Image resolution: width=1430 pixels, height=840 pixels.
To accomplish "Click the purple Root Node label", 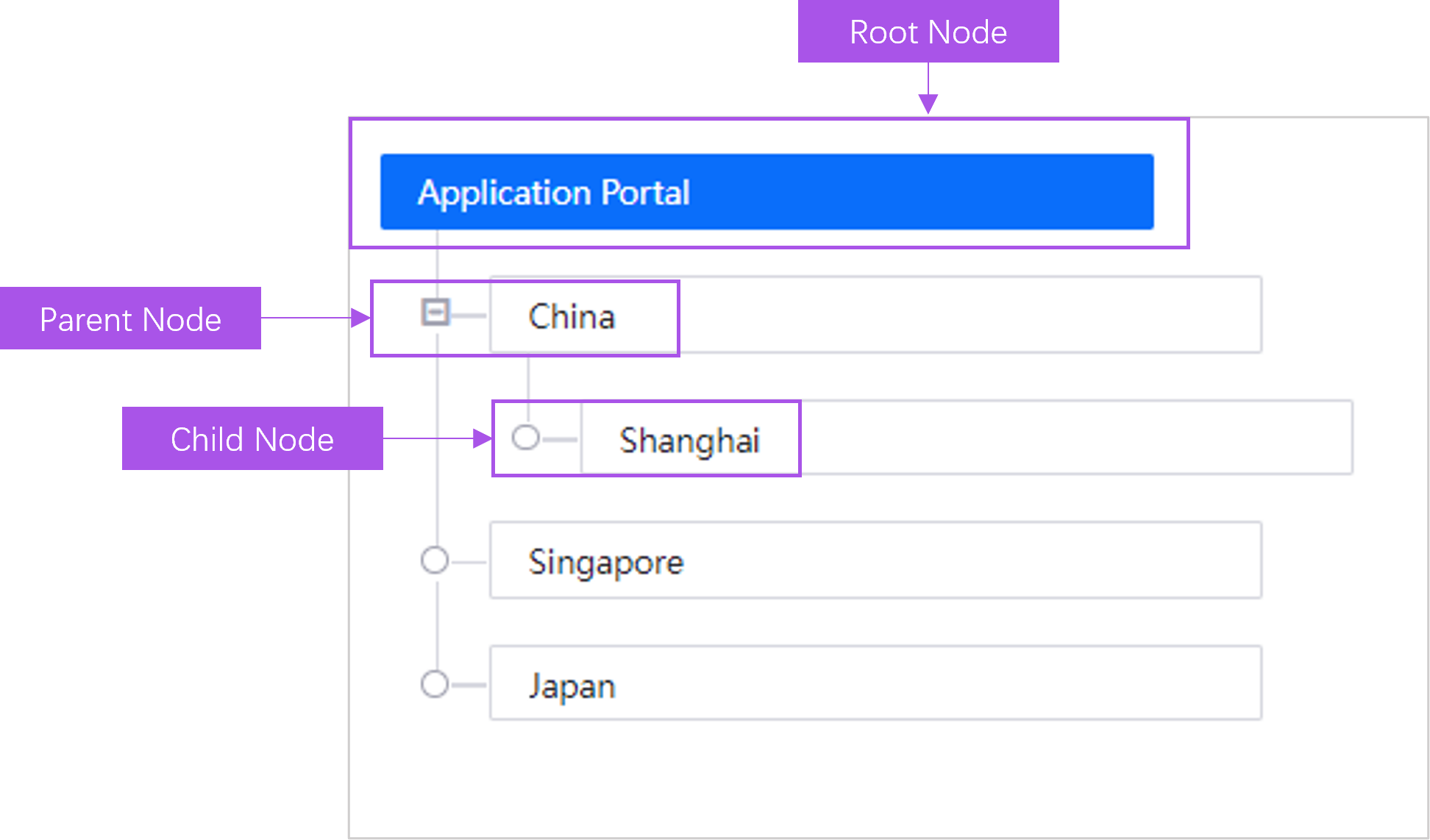I will click(x=928, y=32).
